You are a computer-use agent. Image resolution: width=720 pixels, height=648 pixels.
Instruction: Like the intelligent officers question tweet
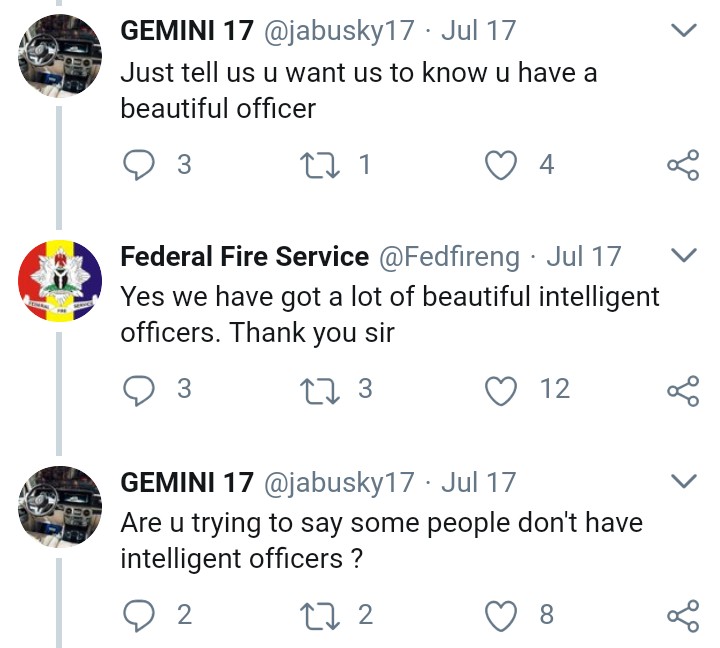pos(501,615)
